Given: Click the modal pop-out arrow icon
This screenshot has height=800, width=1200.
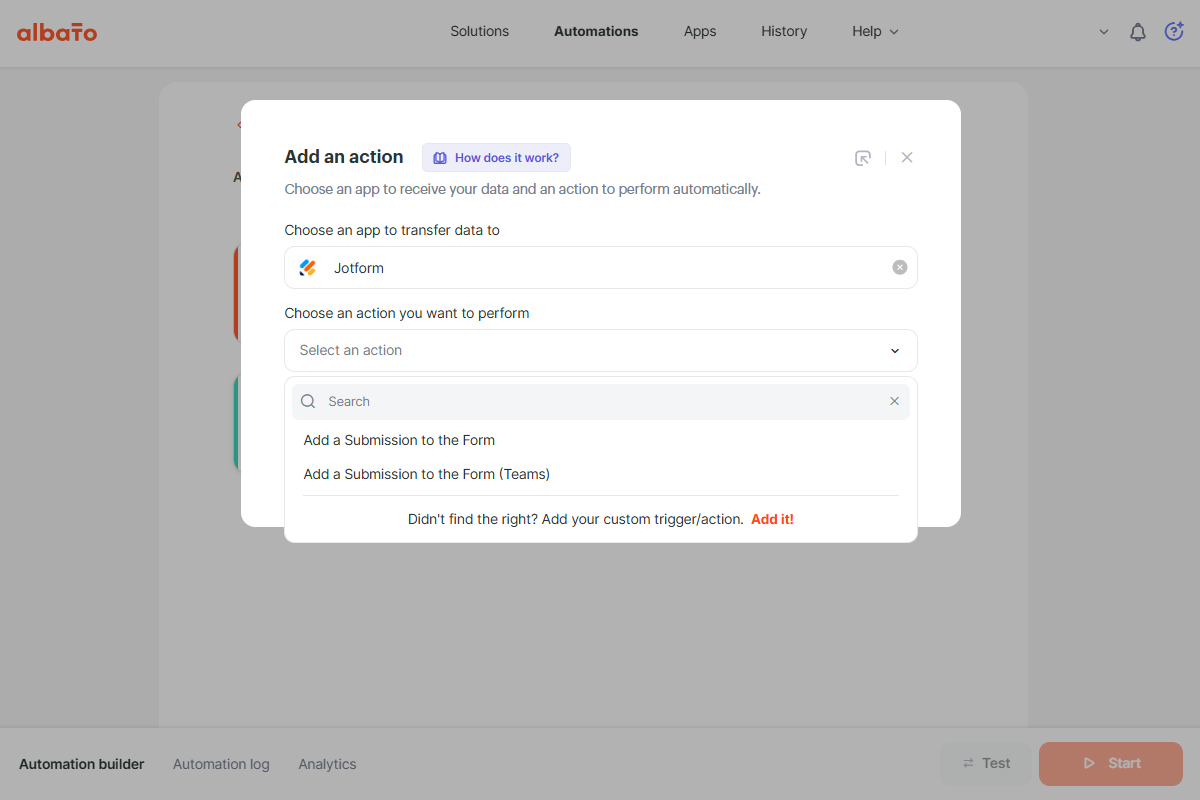Looking at the screenshot, I should click(863, 158).
